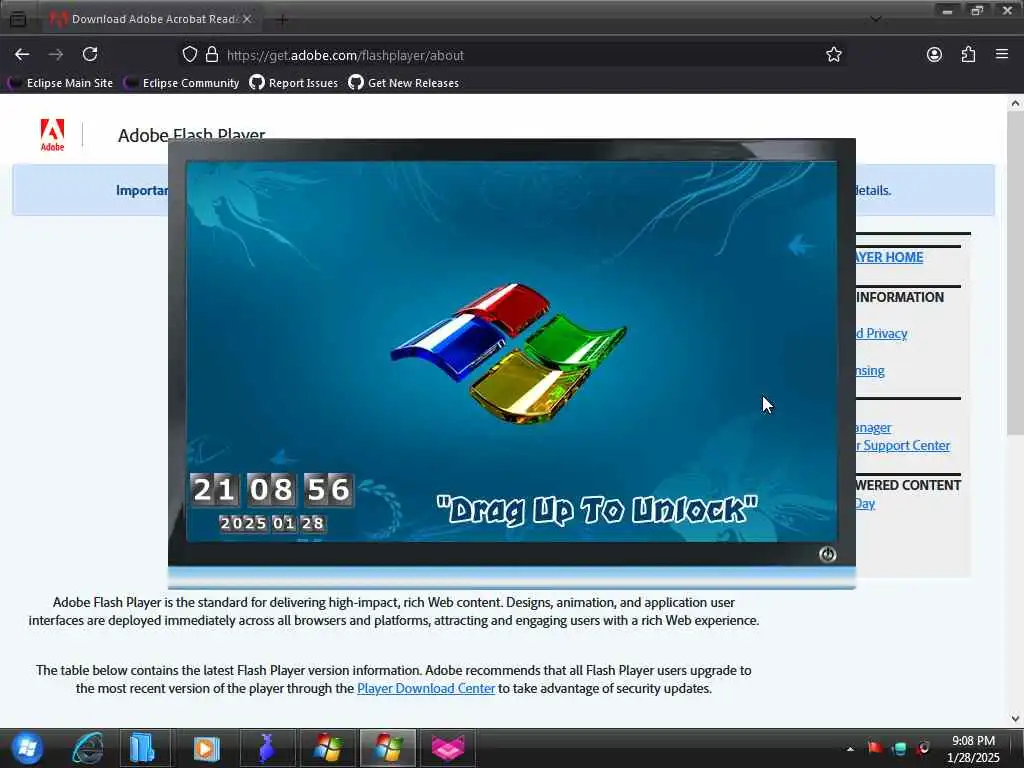Open the Day link under Powered Content
Image resolution: width=1024 pixels, height=768 pixels.
click(x=865, y=504)
